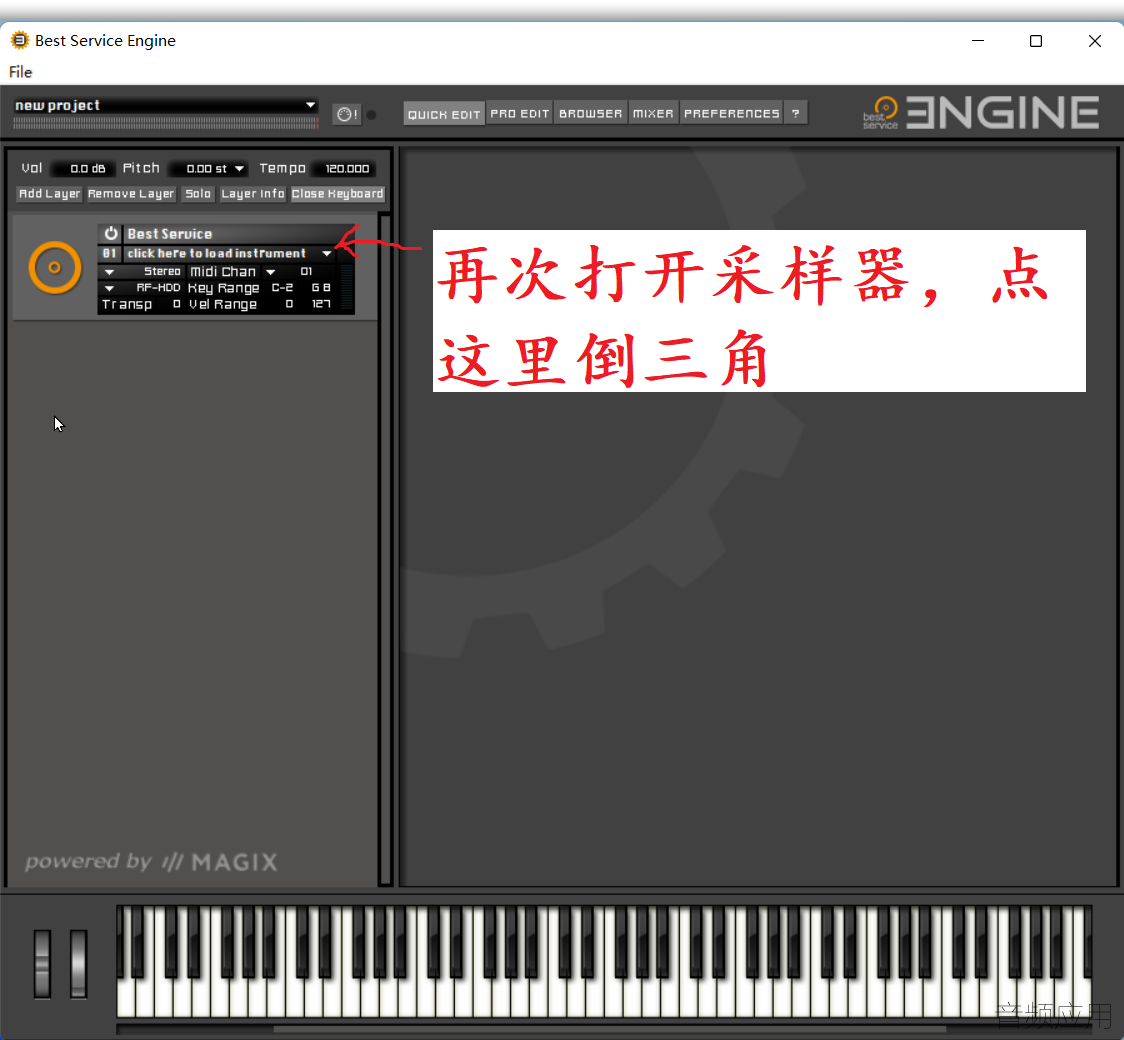
Task: Click the Best Service Engine title icon
Action: coord(19,40)
